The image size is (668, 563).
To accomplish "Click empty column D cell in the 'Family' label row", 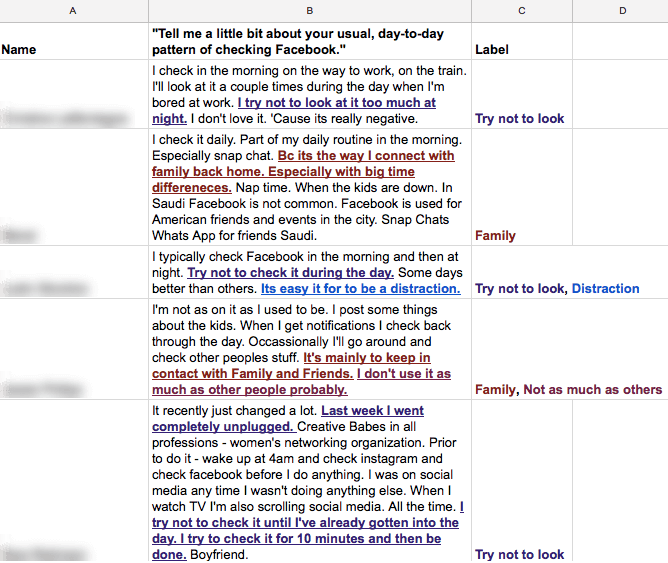I will 620,187.
